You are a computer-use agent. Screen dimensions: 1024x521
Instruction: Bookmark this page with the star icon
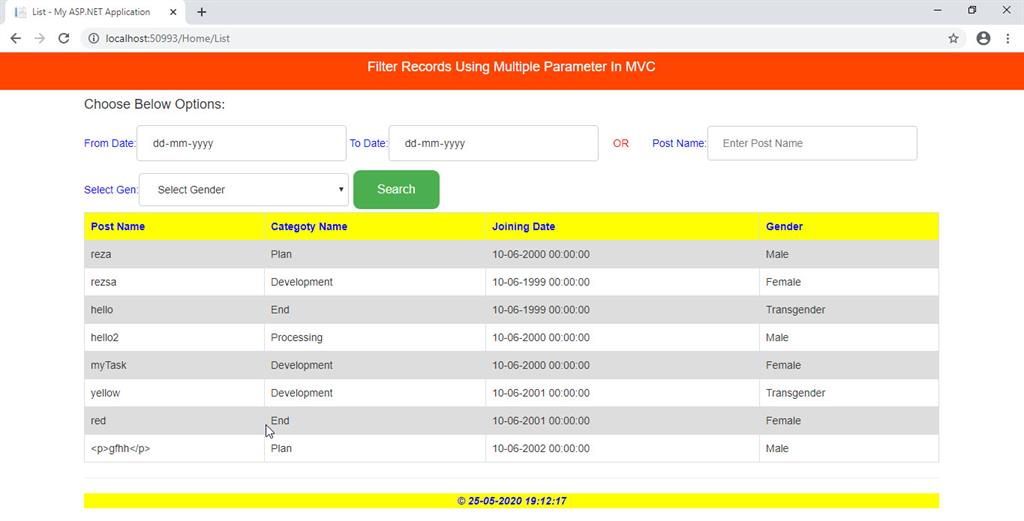[953, 39]
